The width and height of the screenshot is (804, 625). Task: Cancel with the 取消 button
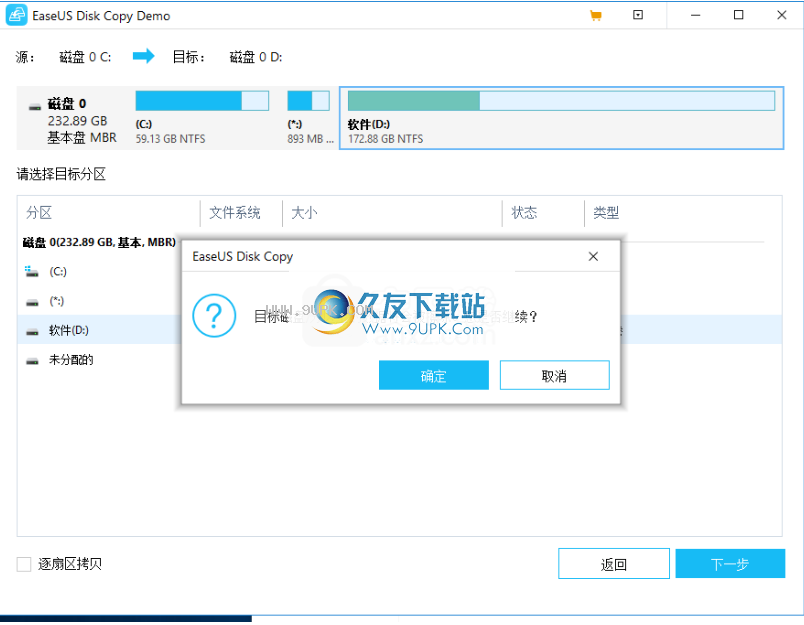554,375
